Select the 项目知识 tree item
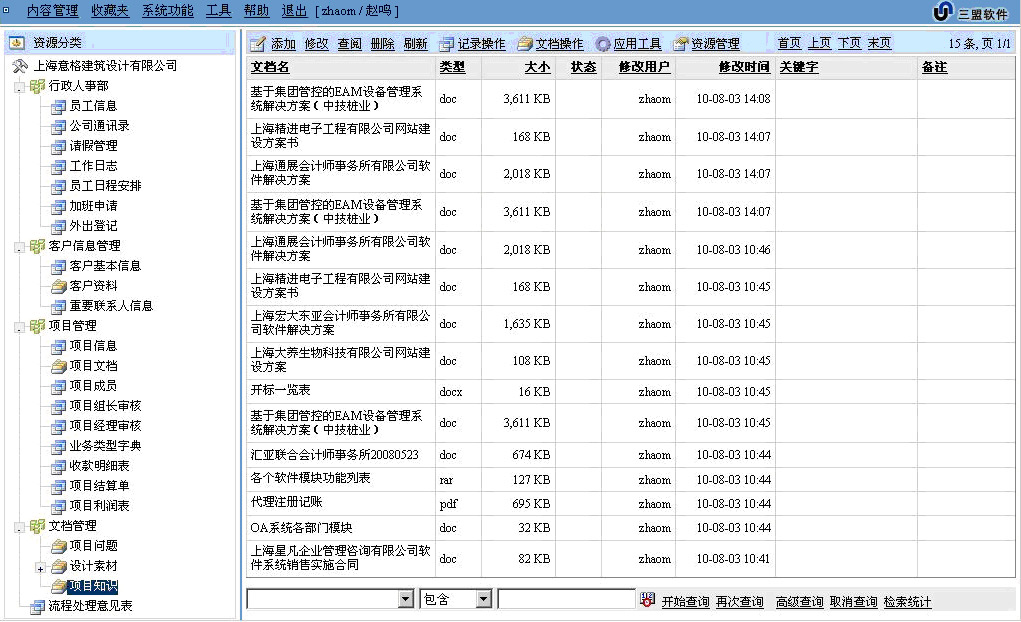Viewport: 1021px width, 622px height. (93, 586)
